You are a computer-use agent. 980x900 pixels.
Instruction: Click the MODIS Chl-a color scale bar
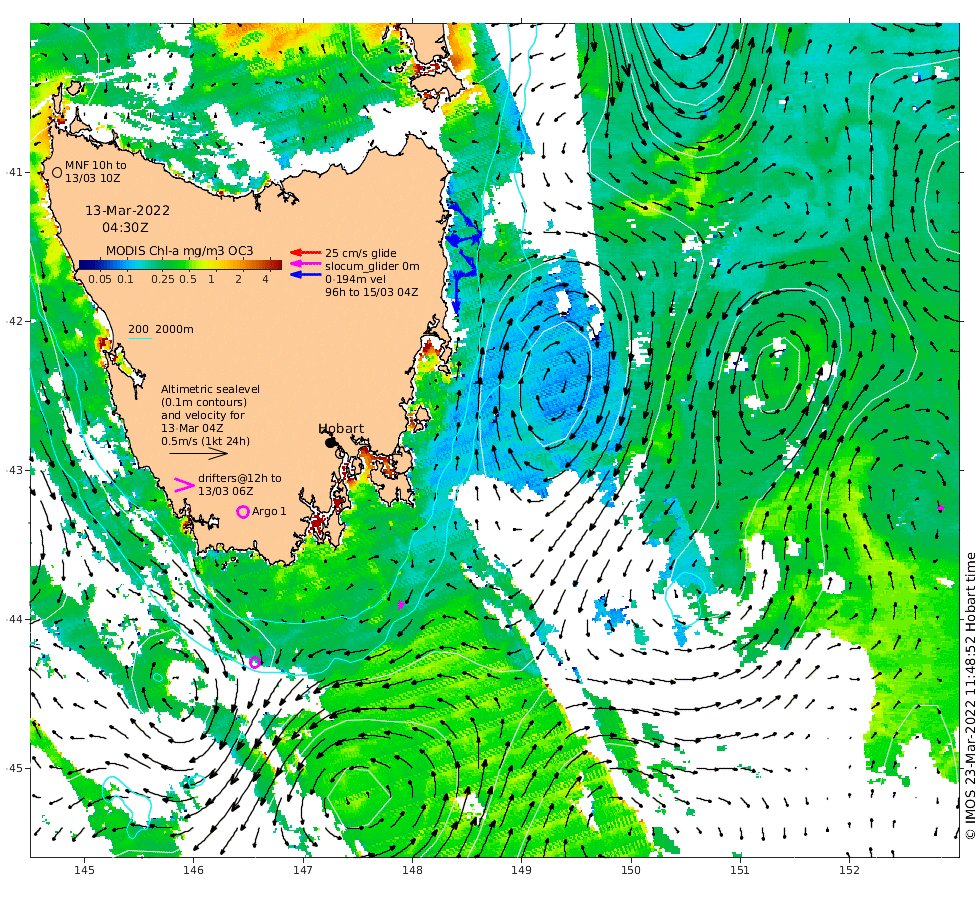point(180,264)
